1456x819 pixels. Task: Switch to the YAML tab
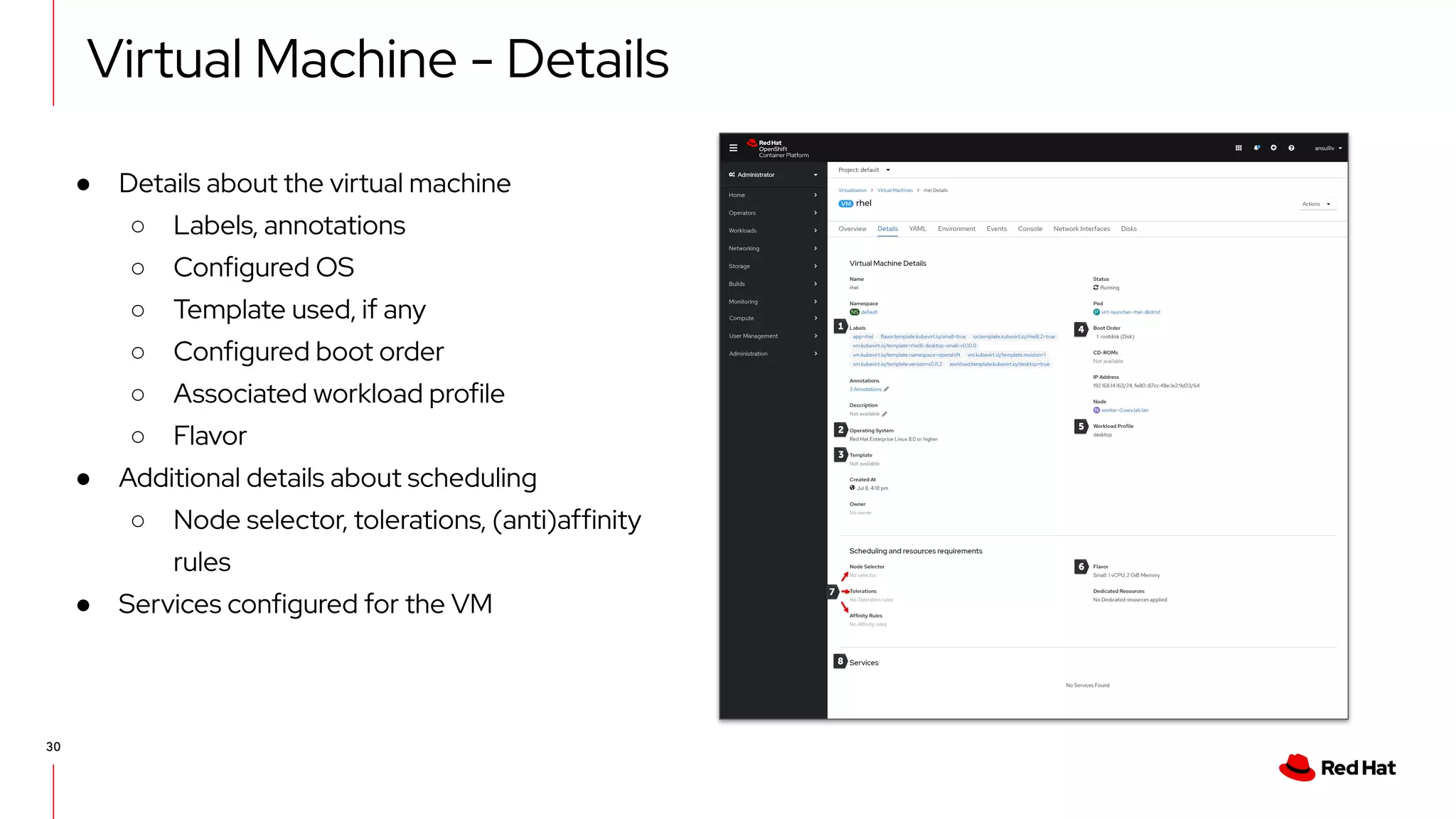pos(917,229)
